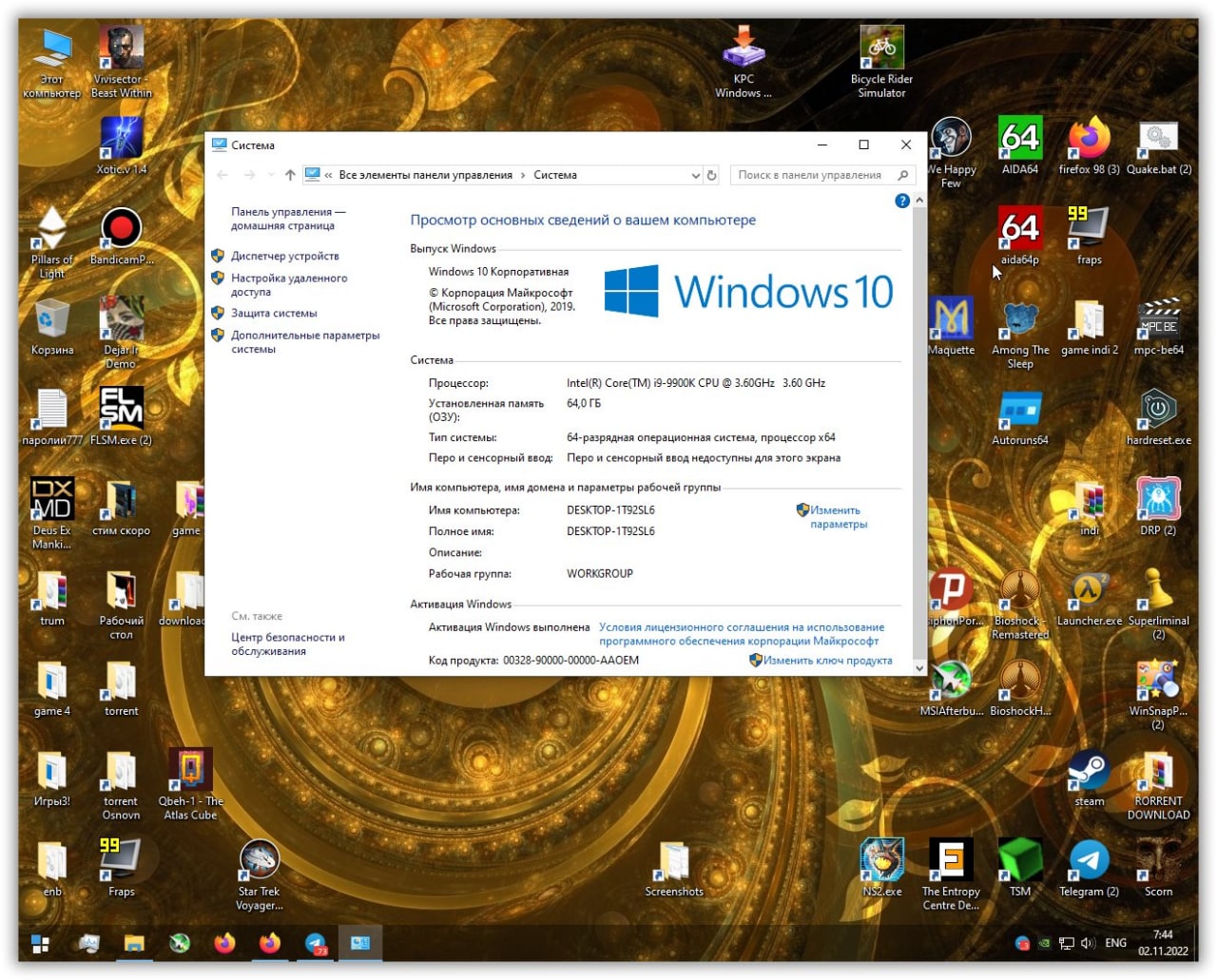Click Изменить параметры link
The width and height of the screenshot is (1217, 980).
tap(839, 517)
